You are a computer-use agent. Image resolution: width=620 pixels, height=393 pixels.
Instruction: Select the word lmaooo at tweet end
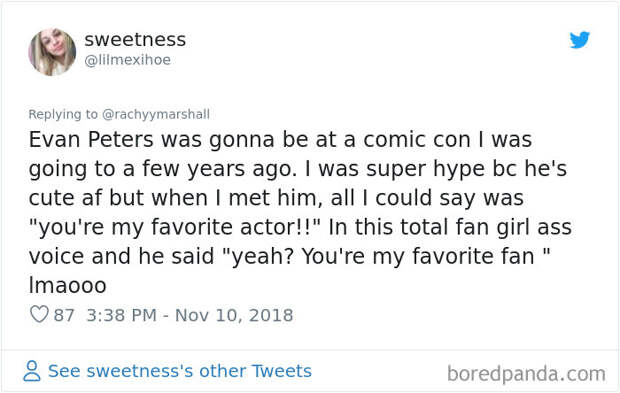[68, 285]
